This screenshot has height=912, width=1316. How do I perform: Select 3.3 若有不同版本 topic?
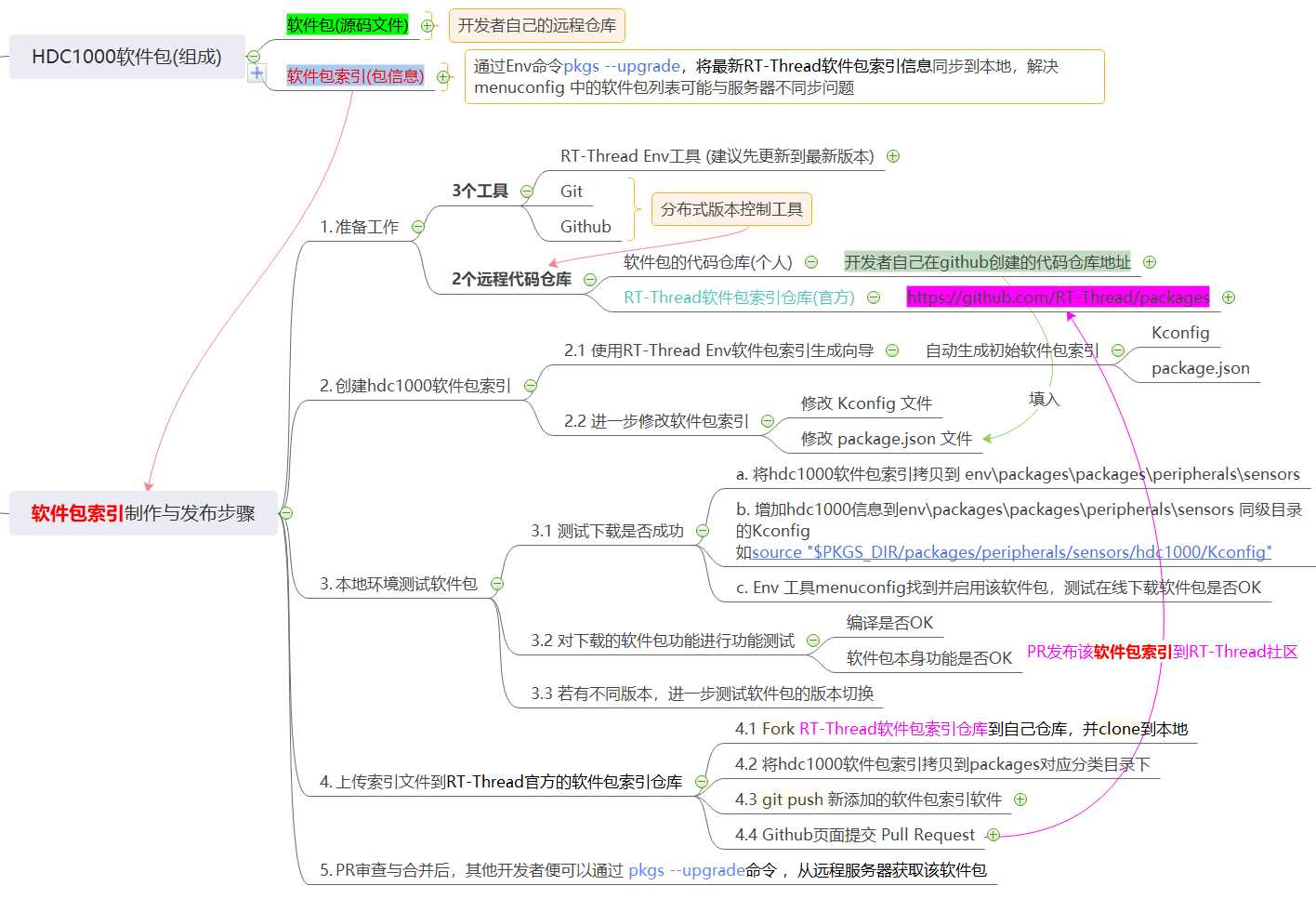703,694
